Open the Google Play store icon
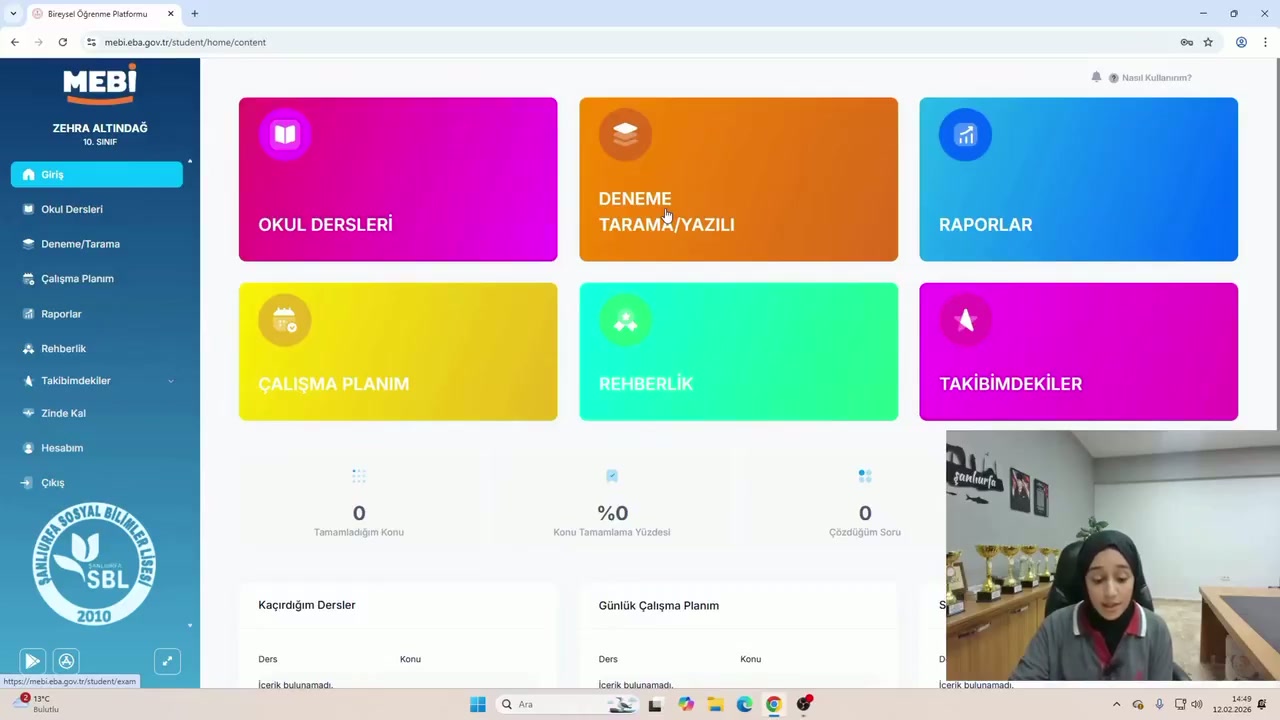This screenshot has height=720, width=1280. tap(32, 661)
